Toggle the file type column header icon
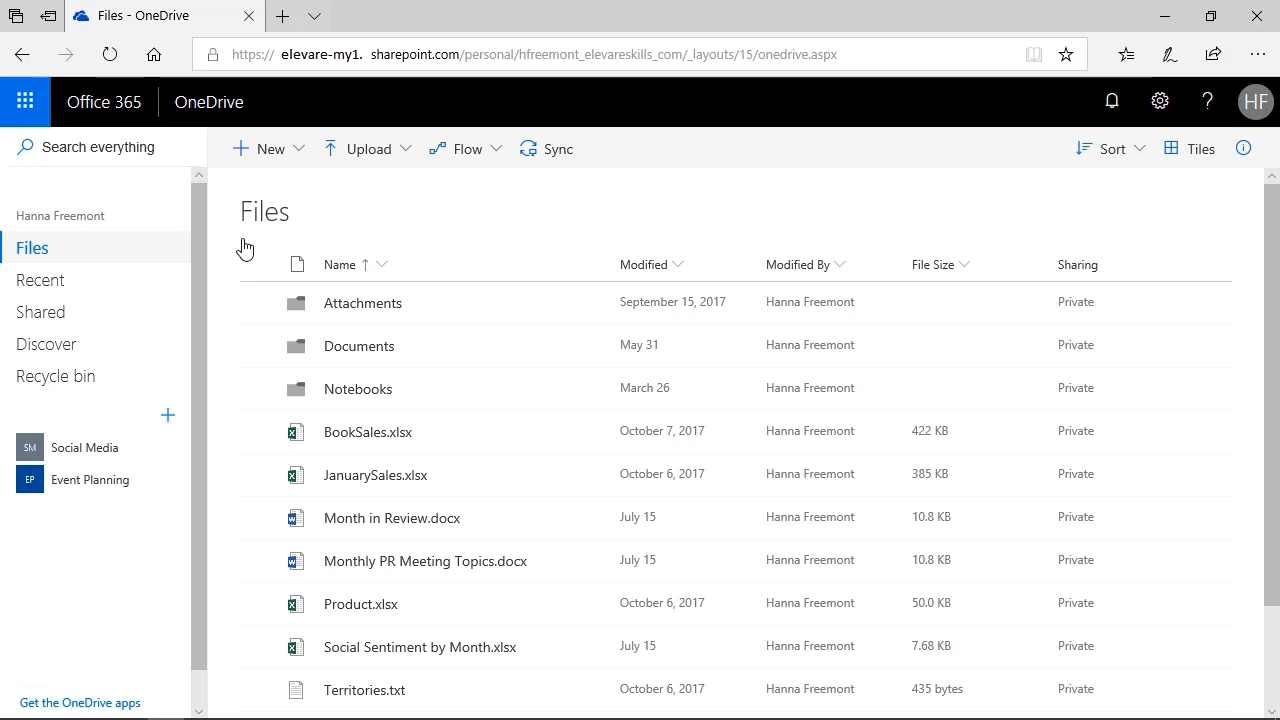This screenshot has width=1280, height=720. click(297, 265)
